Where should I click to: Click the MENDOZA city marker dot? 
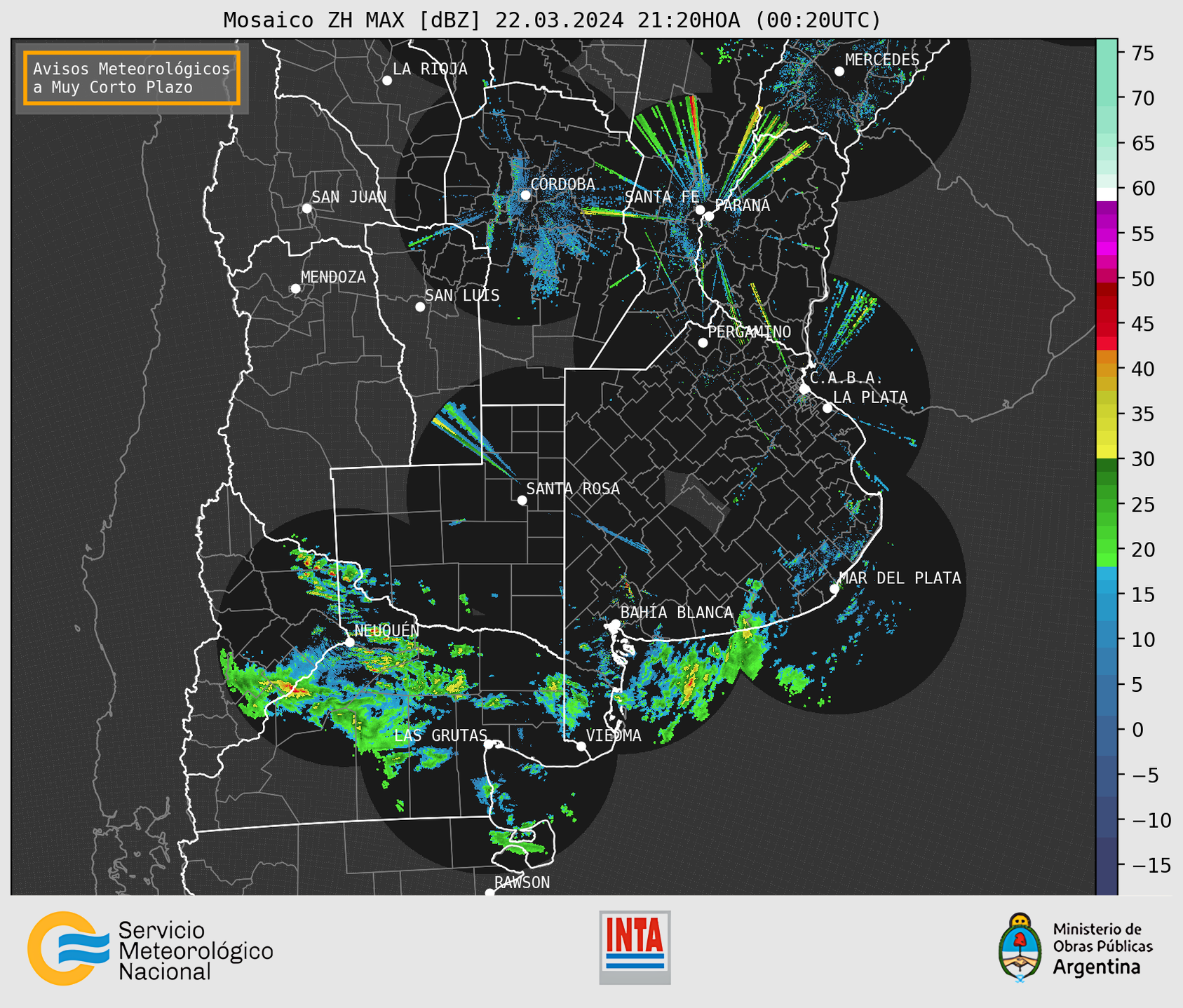295,289
